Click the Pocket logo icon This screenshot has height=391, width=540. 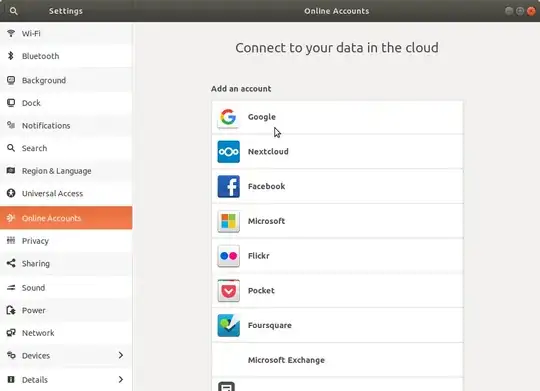pos(228,291)
